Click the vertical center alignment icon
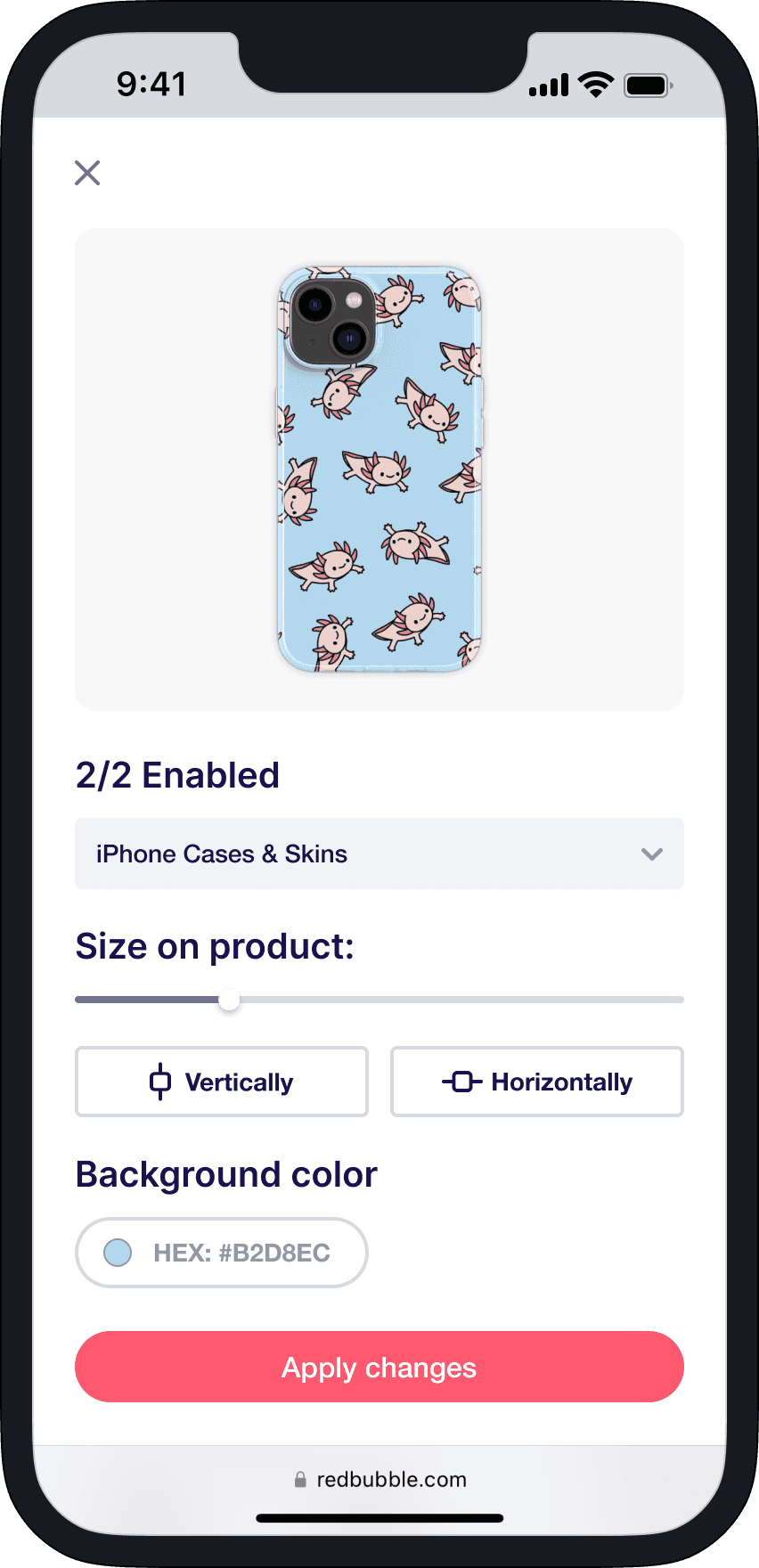The image size is (759, 1568). click(x=160, y=1082)
